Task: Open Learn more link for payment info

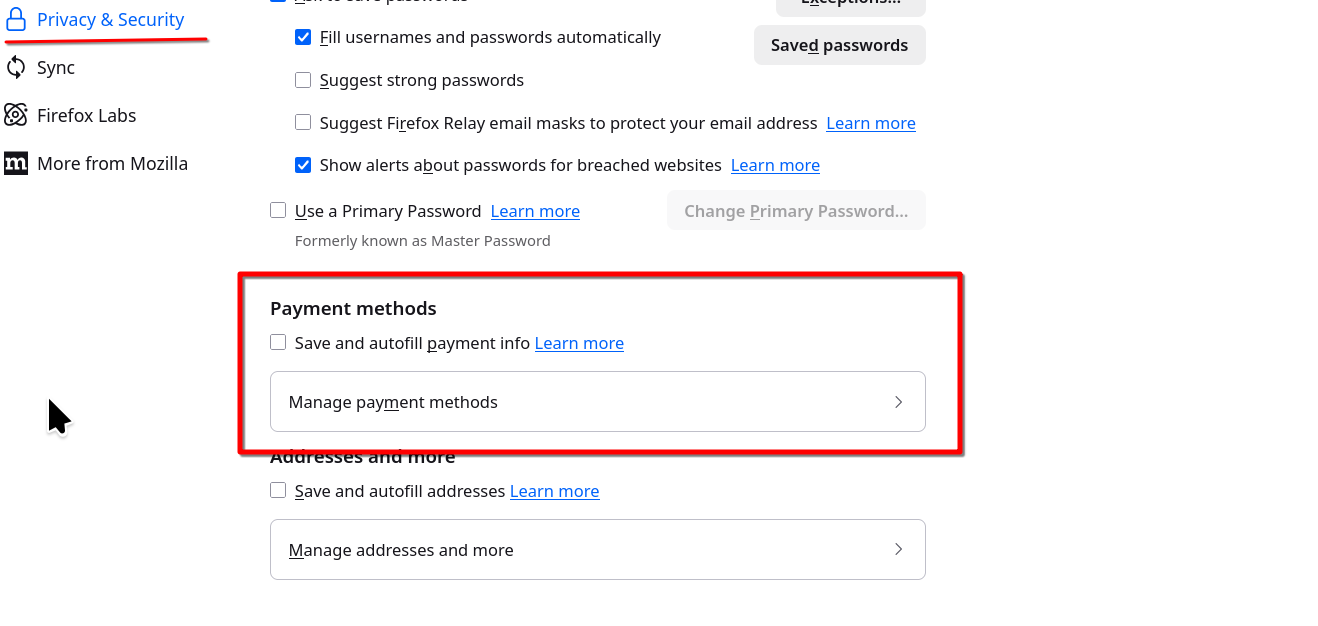Action: click(x=579, y=343)
